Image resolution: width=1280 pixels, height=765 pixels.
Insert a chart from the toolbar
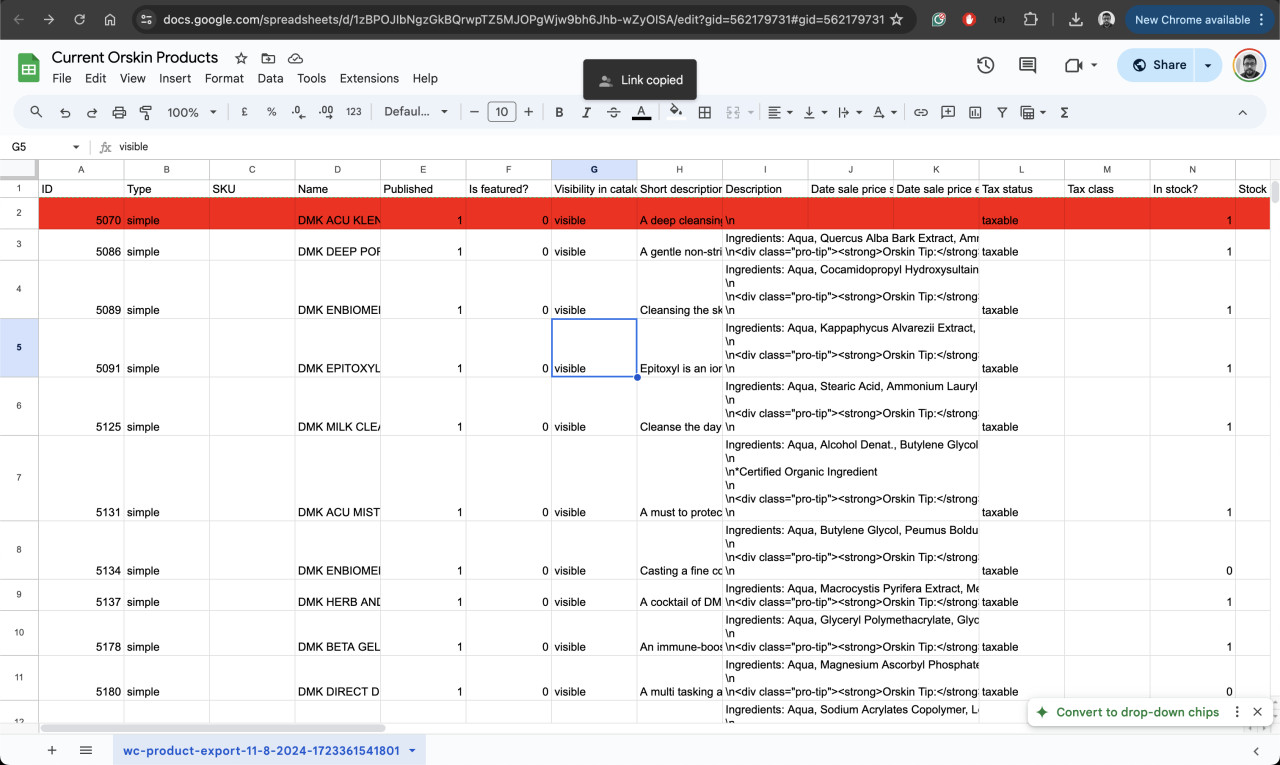coord(975,112)
